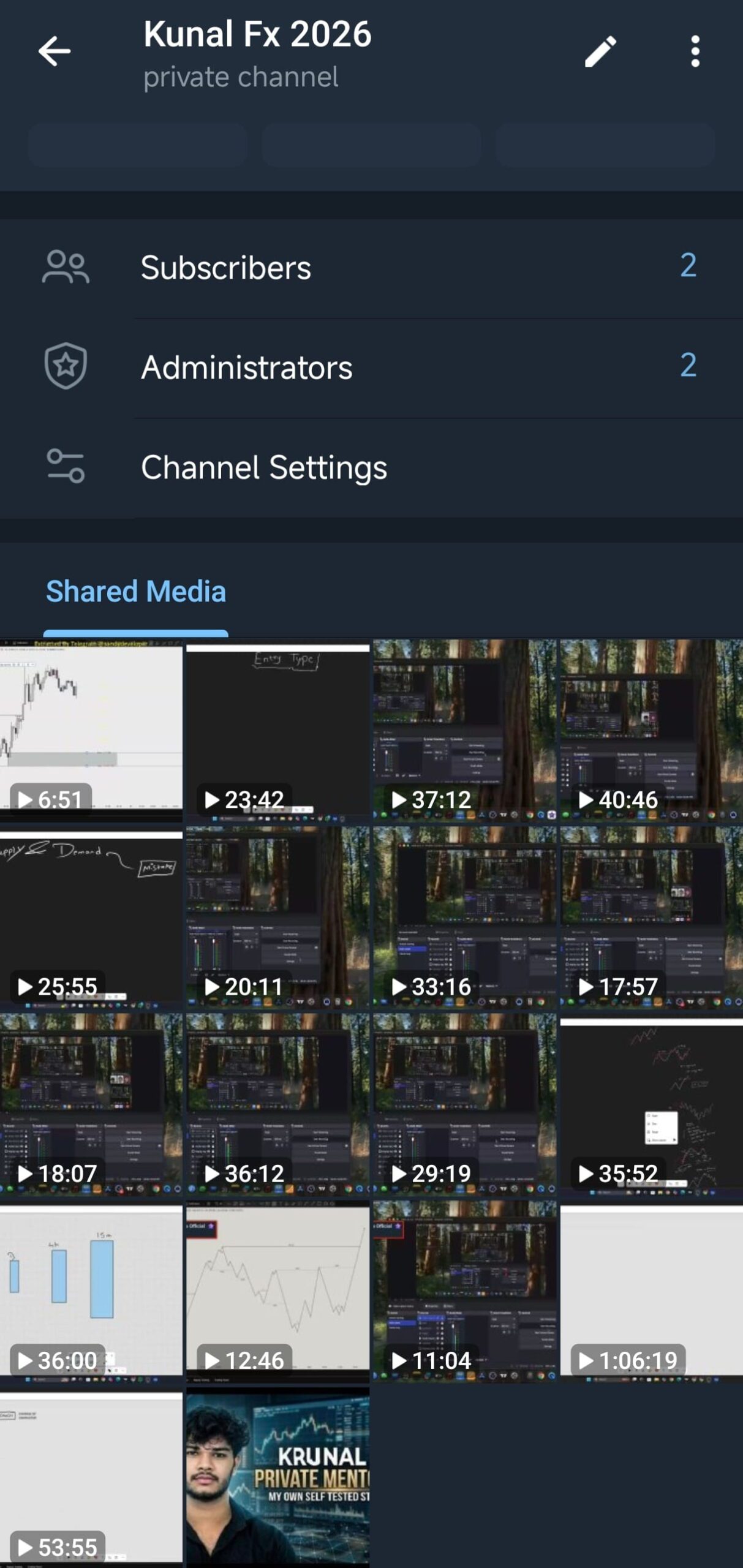Play the 6:51 video thumbnail
The width and height of the screenshot is (743, 1568).
[x=91, y=730]
